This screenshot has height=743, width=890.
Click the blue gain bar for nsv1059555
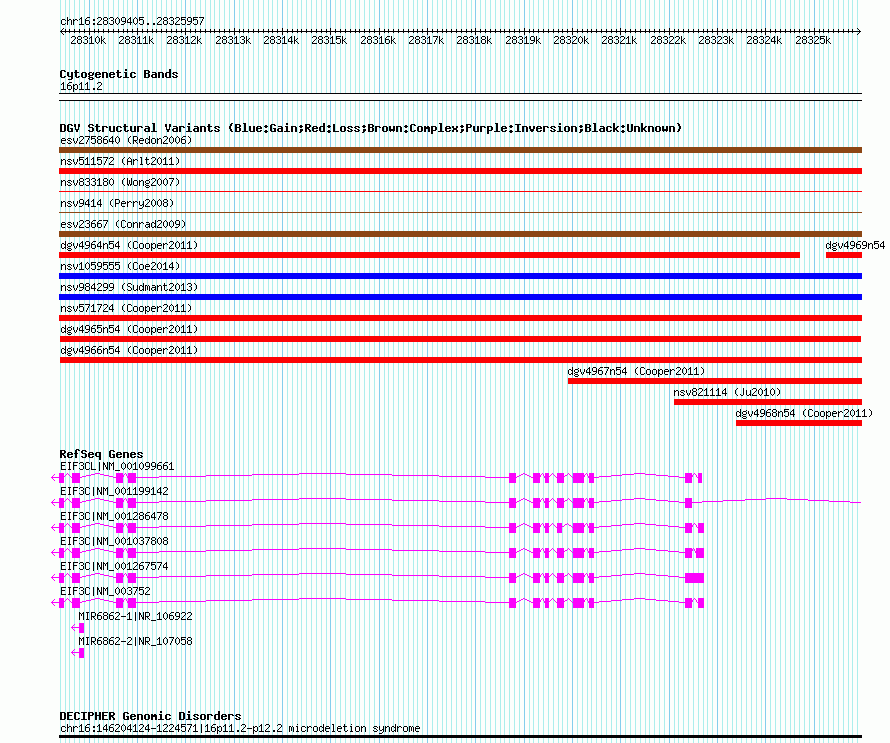coord(460,276)
